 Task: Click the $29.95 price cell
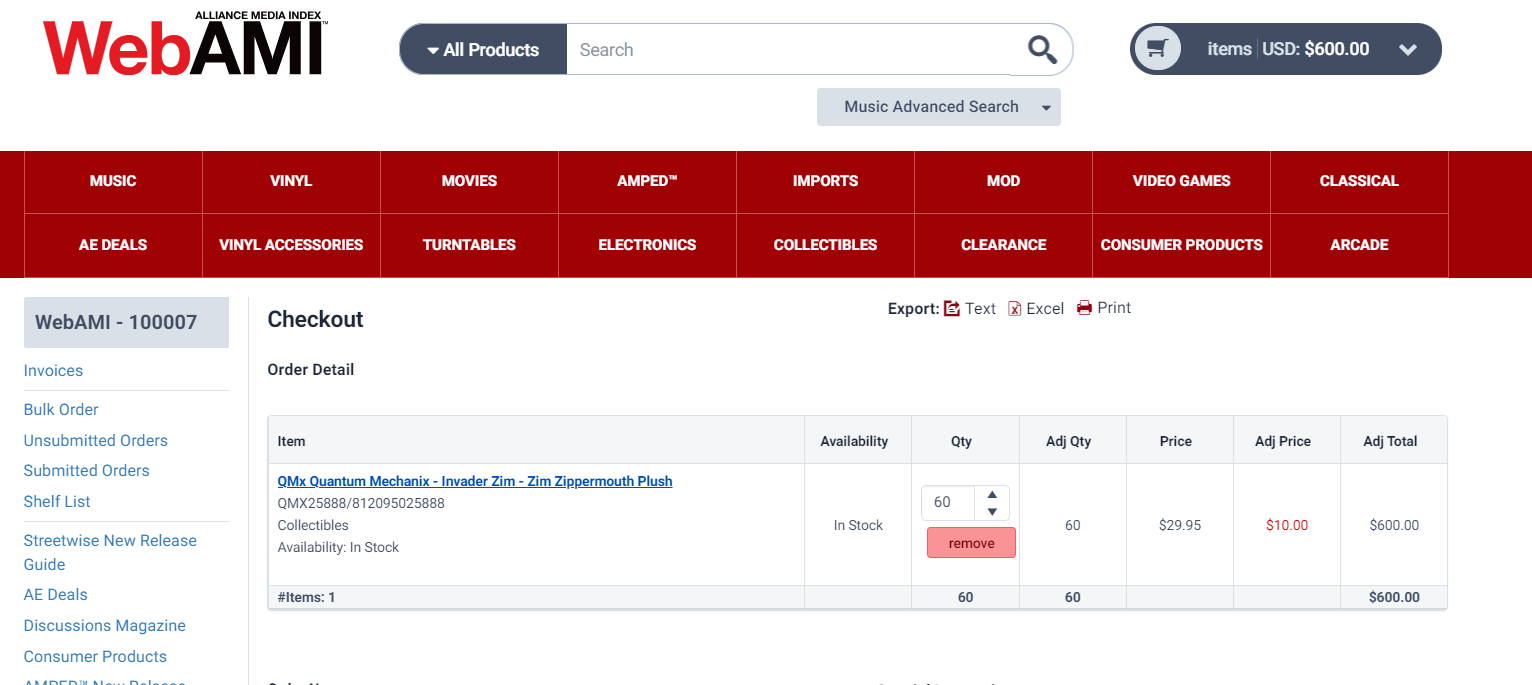pyautogui.click(x=1180, y=525)
